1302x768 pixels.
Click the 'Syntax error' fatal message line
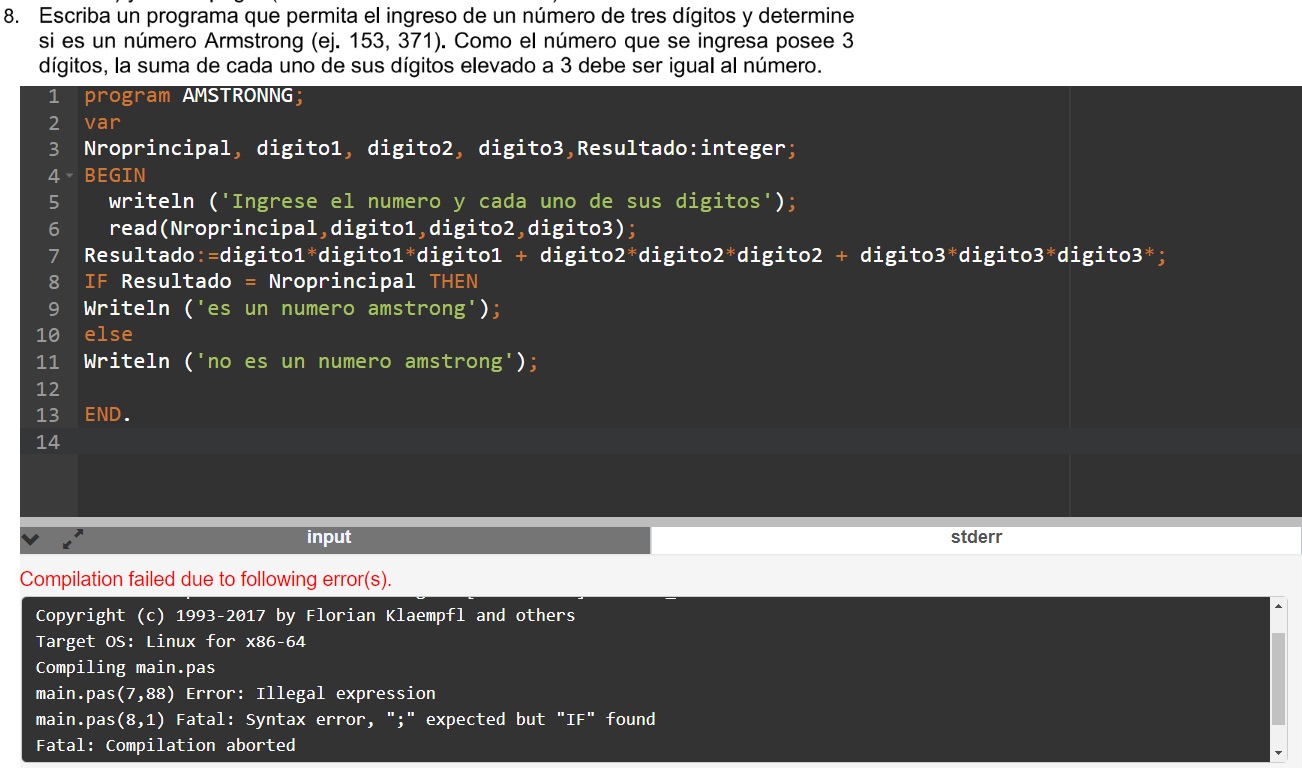(345, 719)
